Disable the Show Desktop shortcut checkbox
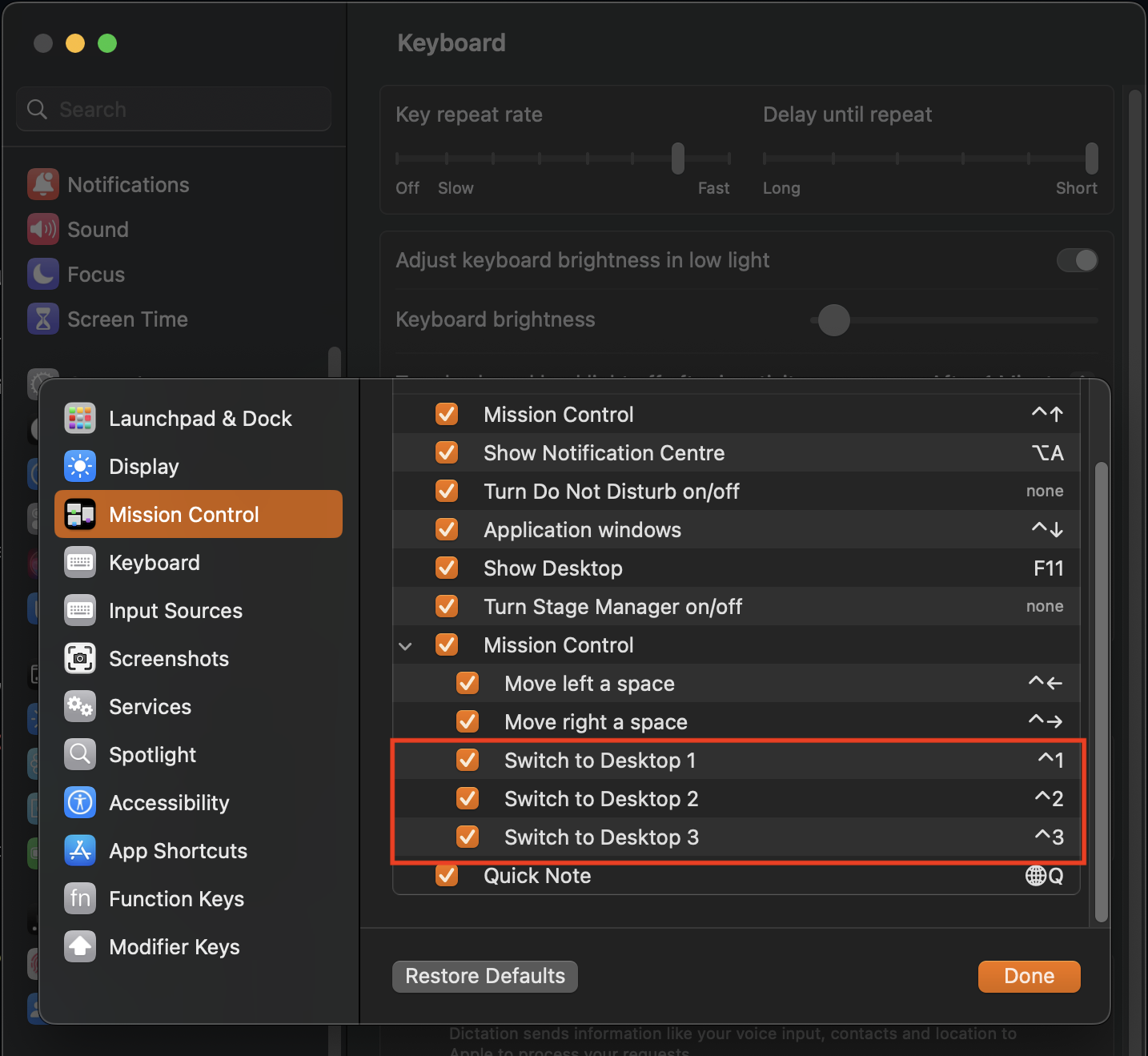The width and height of the screenshot is (1148, 1056). pos(447,568)
